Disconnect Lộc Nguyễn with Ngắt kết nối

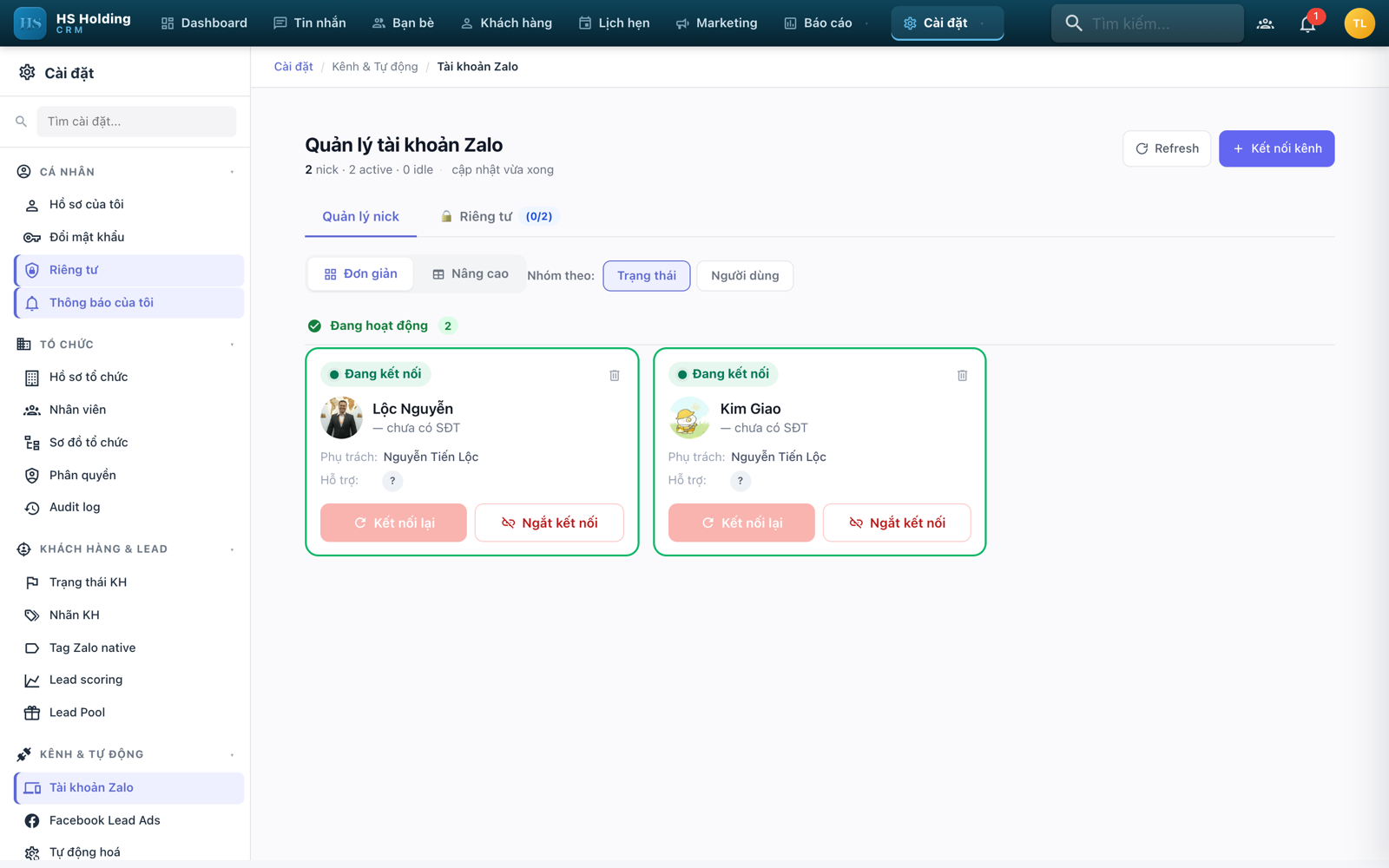tap(550, 523)
